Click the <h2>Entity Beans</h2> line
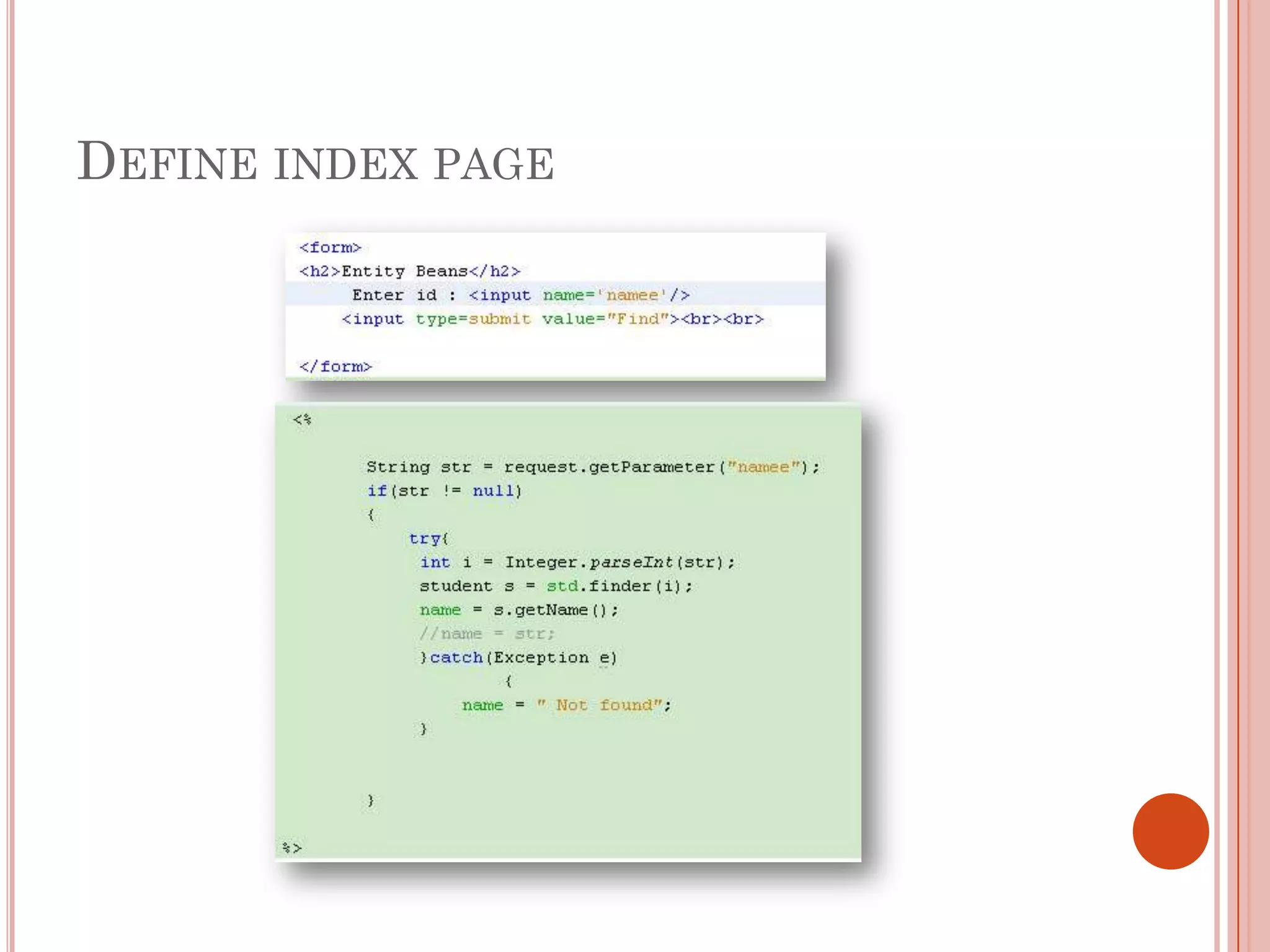 [x=409, y=271]
